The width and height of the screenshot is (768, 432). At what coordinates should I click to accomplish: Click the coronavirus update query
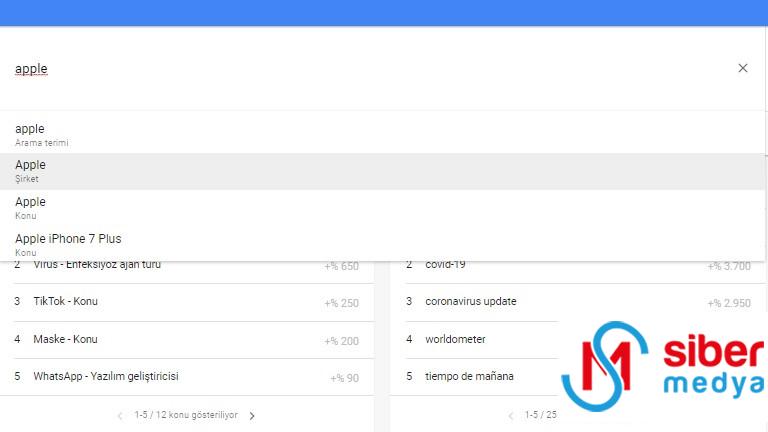click(470, 302)
